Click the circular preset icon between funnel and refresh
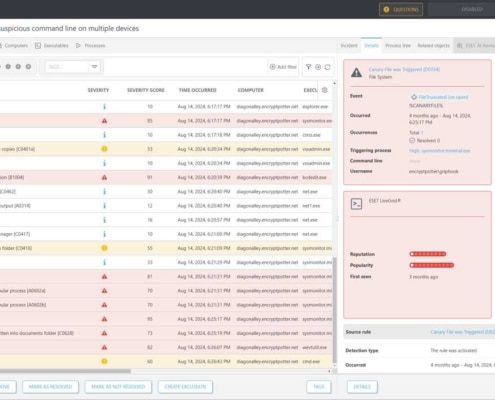The height and width of the screenshot is (400, 495). (x=318, y=67)
